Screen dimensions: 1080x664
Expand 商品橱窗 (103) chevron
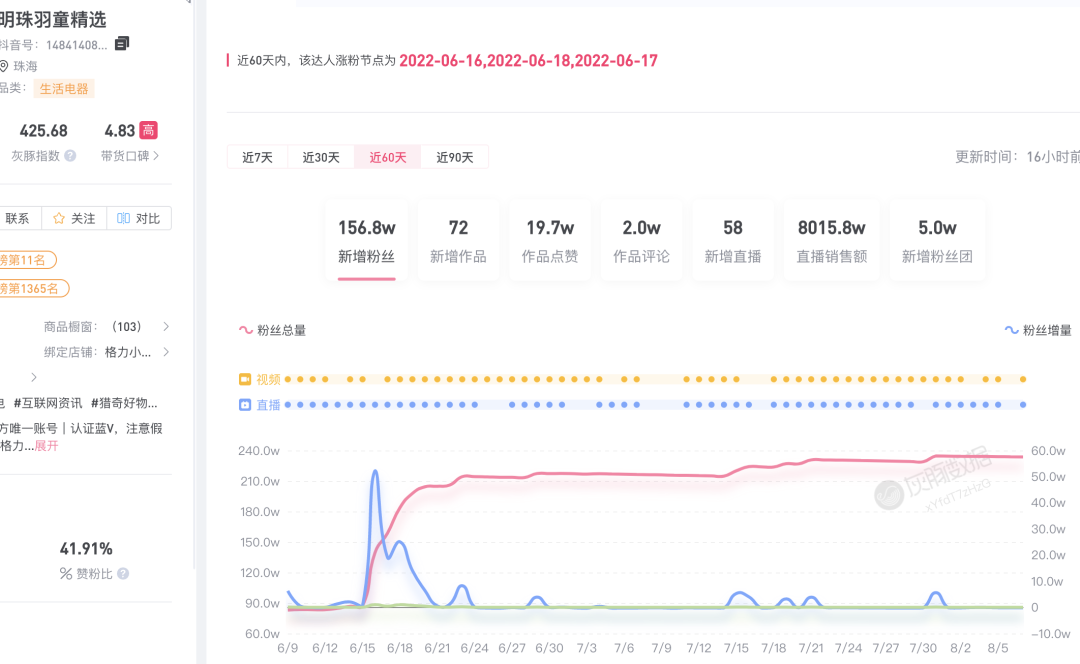tap(166, 326)
